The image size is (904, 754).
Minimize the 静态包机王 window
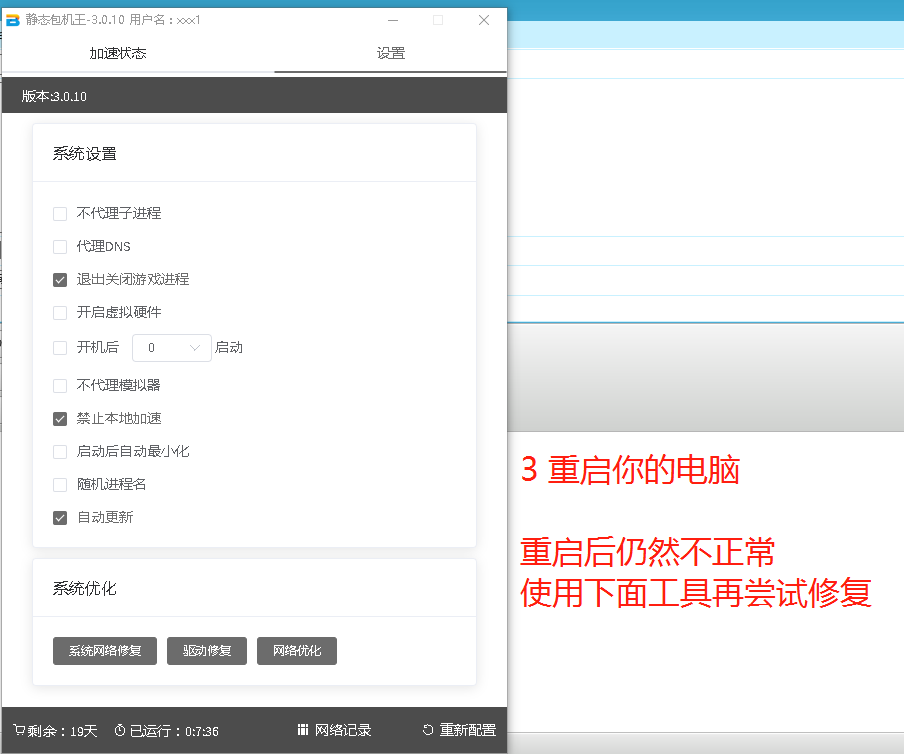(393, 20)
